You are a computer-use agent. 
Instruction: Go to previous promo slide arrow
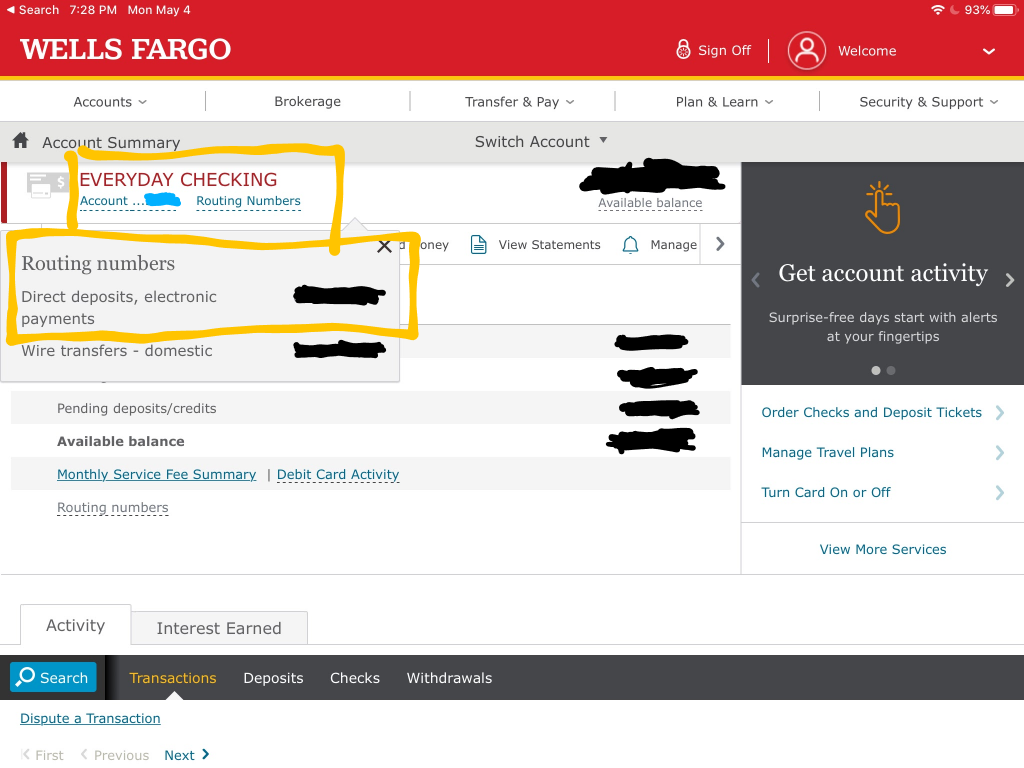pyautogui.click(x=756, y=280)
